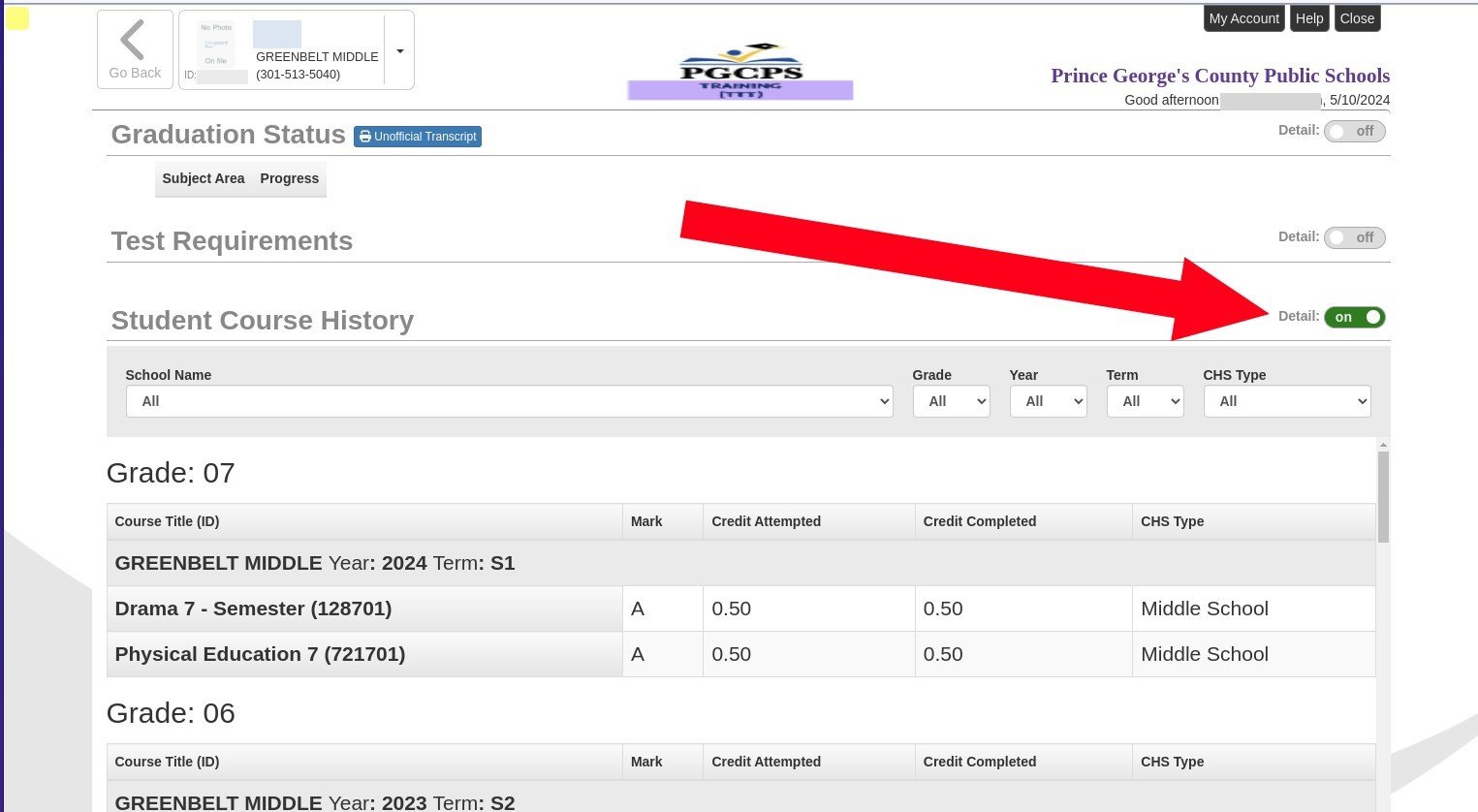
Task: Turn off Student Course History detail toggle
Action: (1354, 318)
